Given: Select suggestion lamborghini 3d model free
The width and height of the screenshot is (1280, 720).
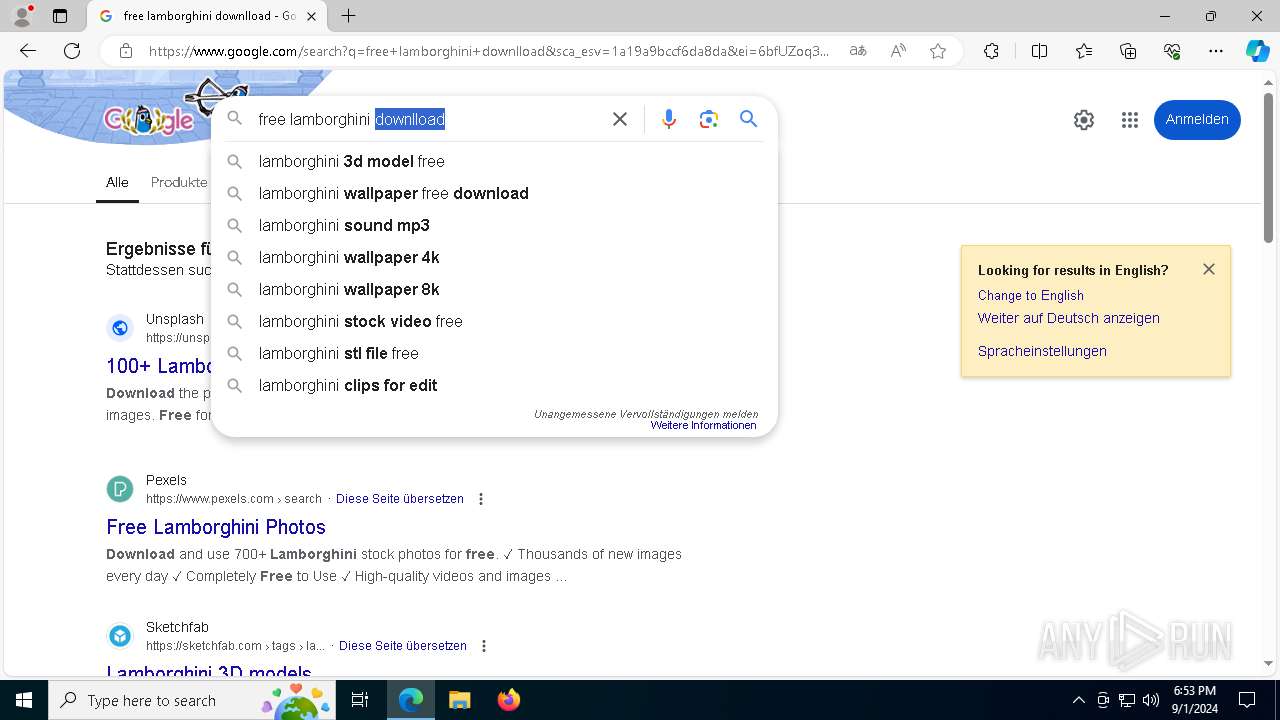Looking at the screenshot, I should (x=494, y=161).
